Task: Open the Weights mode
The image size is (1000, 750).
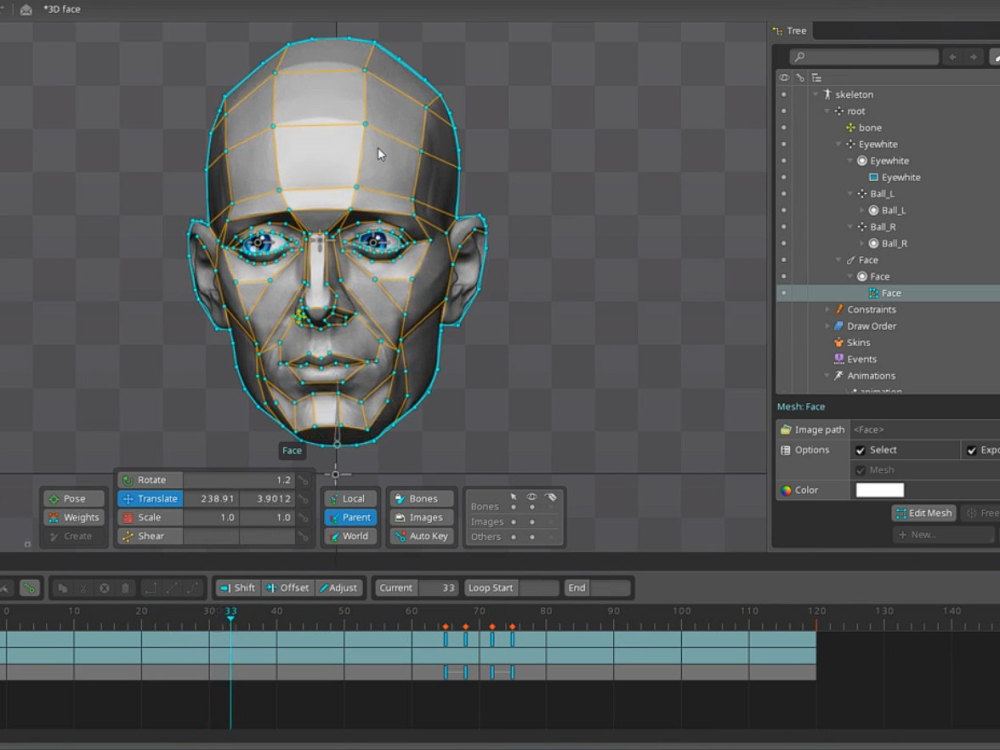Action: (72, 517)
